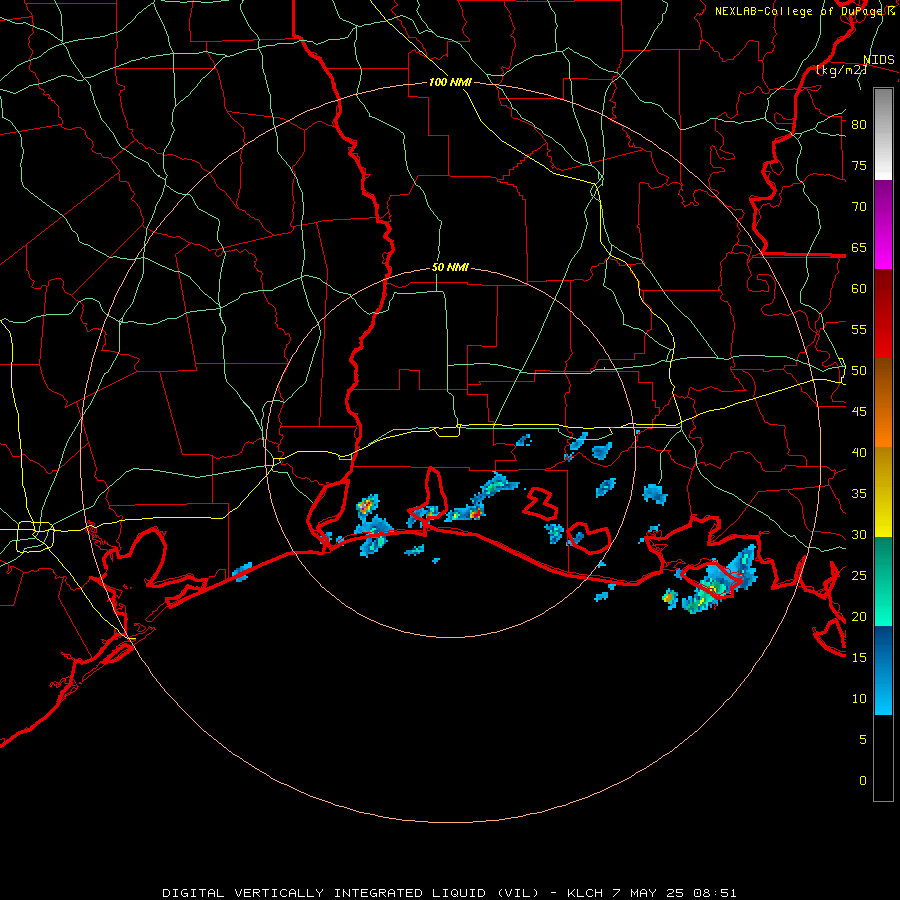Click the scale value 40

(x=859, y=452)
